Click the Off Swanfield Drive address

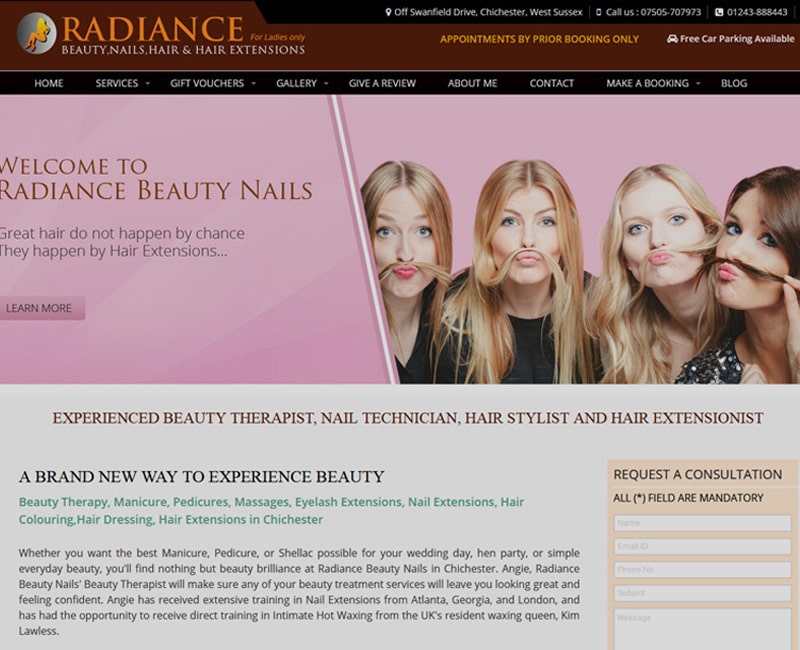(488, 12)
